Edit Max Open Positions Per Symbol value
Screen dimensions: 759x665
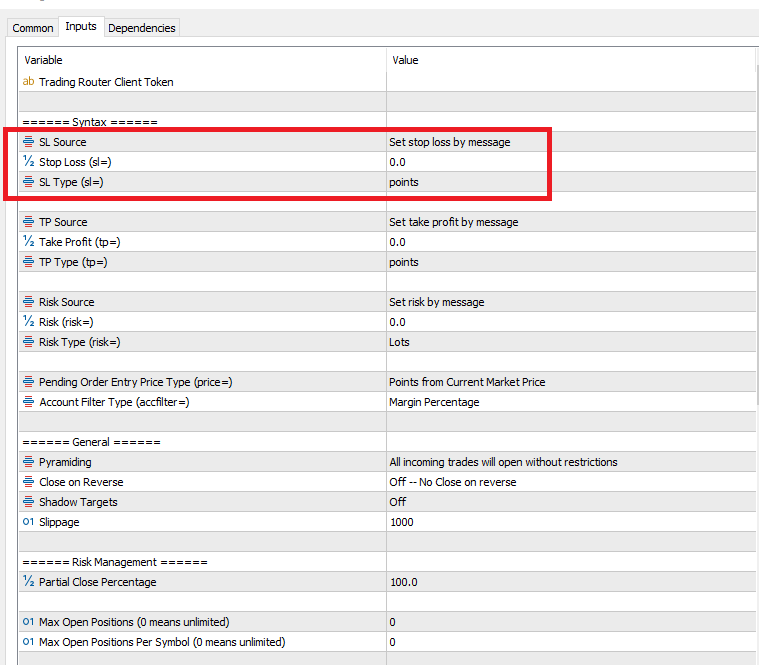click(x=571, y=642)
